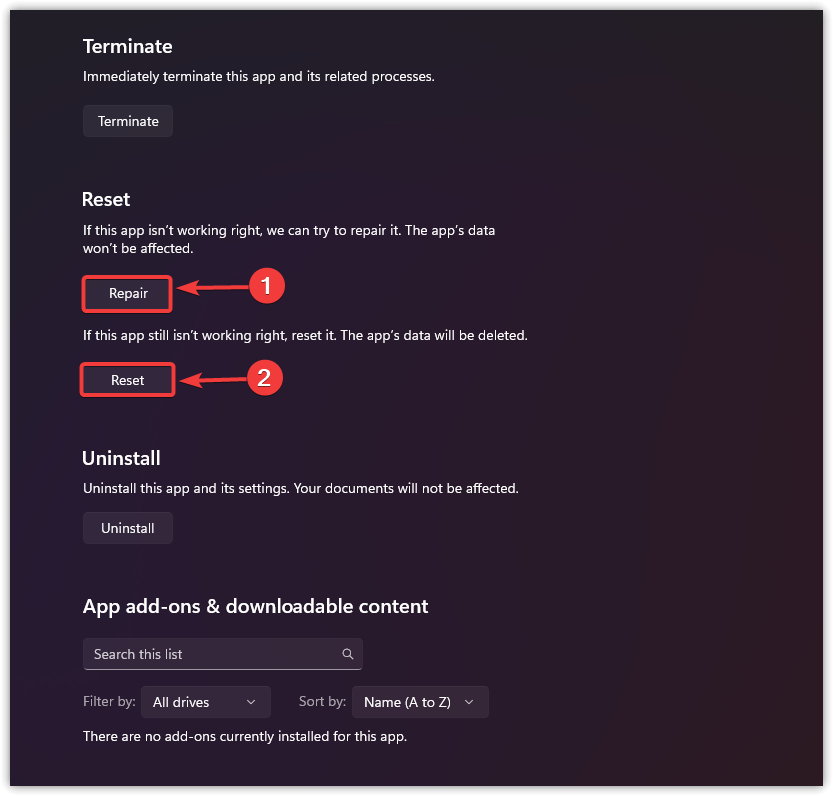The height and width of the screenshot is (796, 833).
Task: Click the 'Uninstall' section heading
Action: (121, 458)
